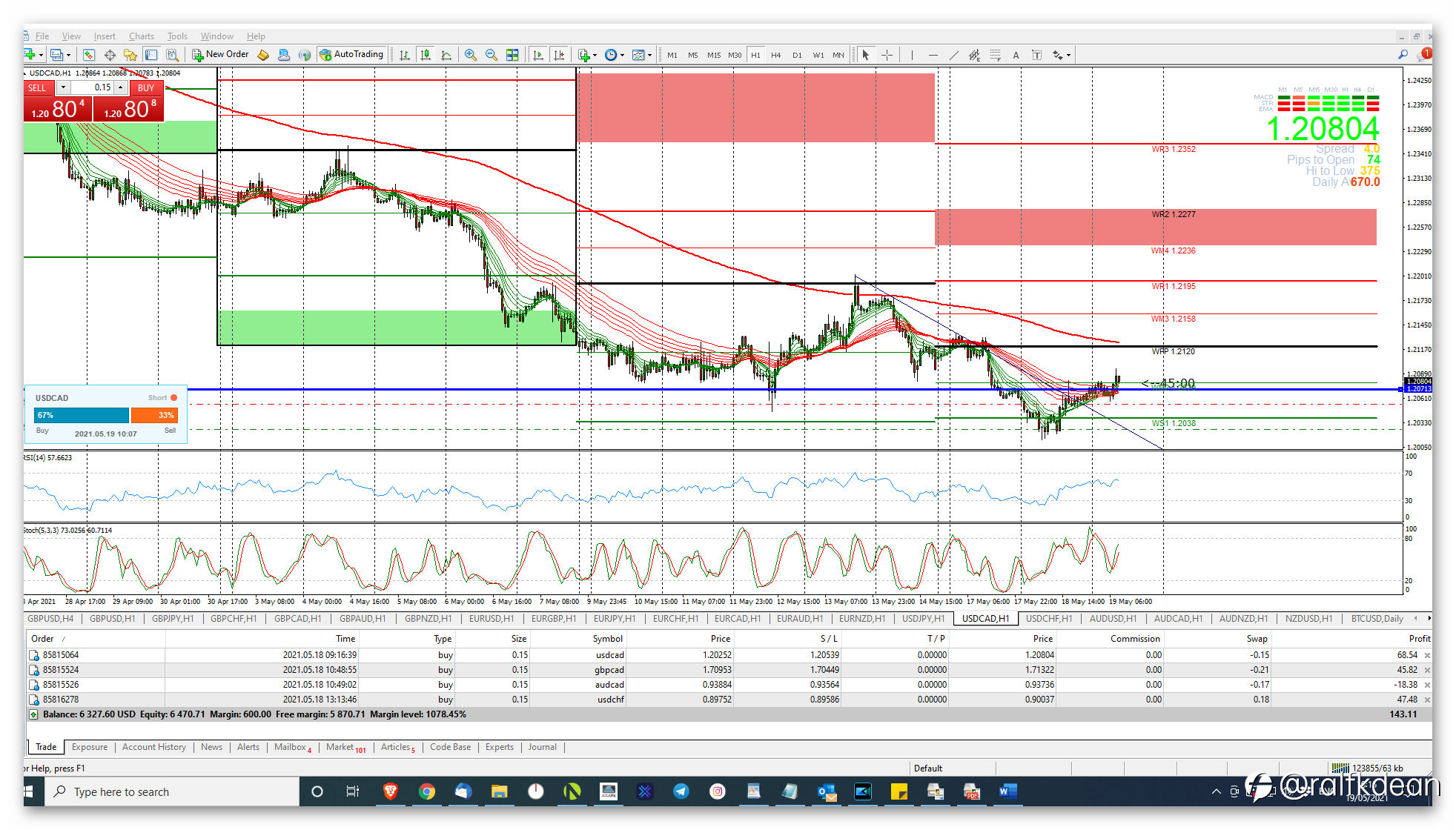Draw a horizontal line on chart

click(x=933, y=55)
